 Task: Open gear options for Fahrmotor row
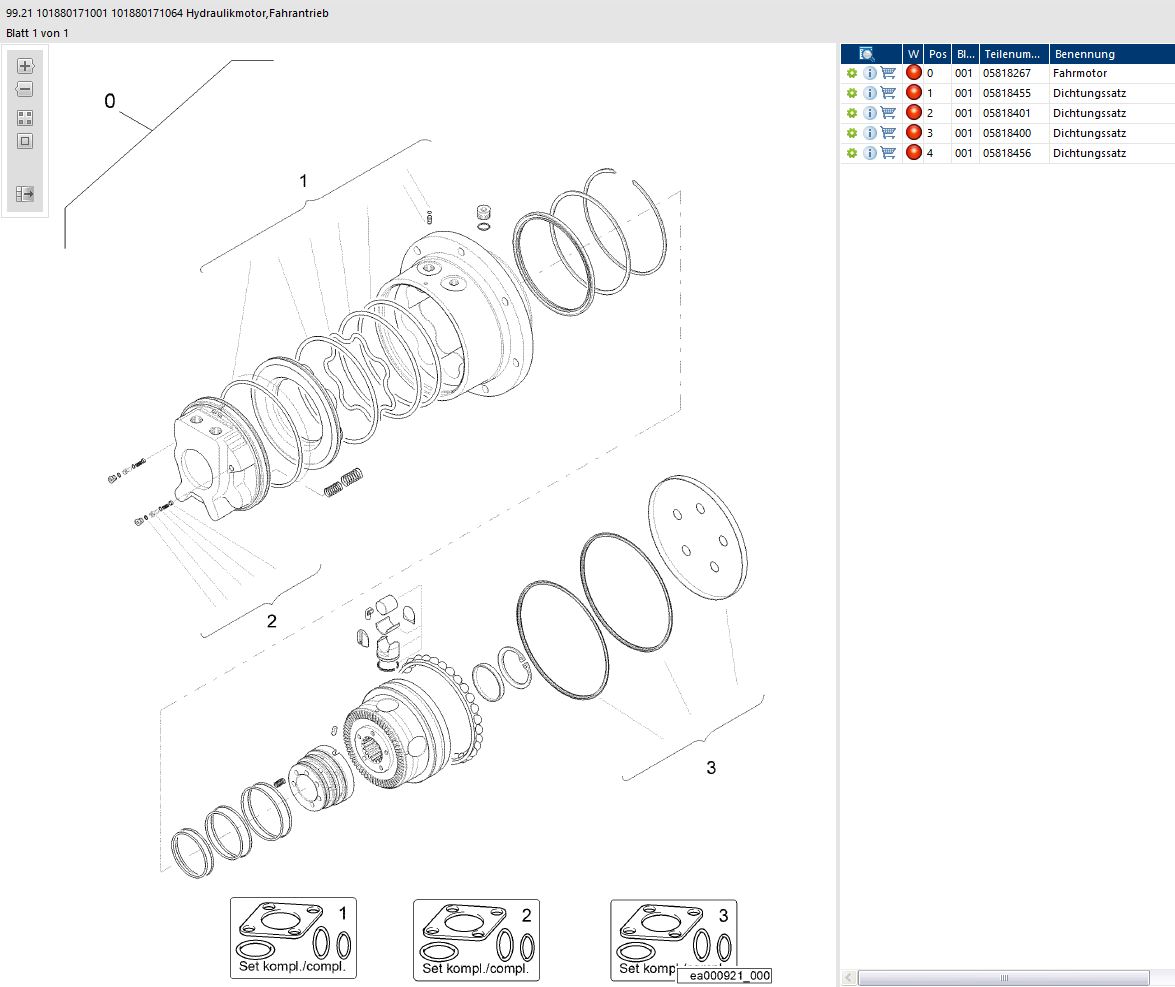click(x=852, y=73)
